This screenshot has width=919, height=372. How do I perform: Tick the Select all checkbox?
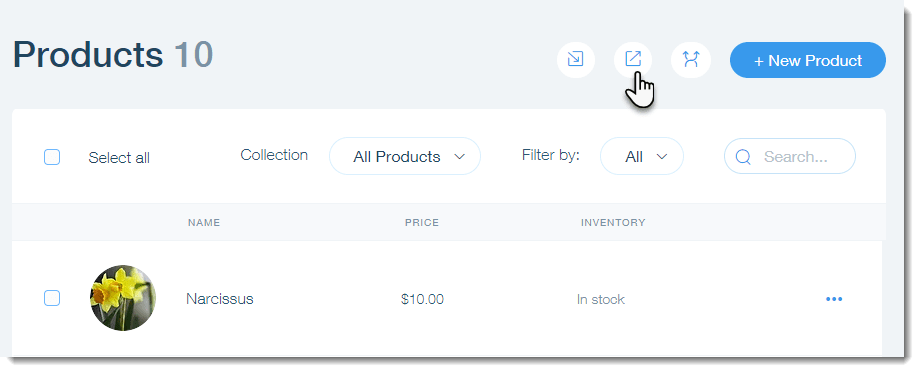(52, 157)
